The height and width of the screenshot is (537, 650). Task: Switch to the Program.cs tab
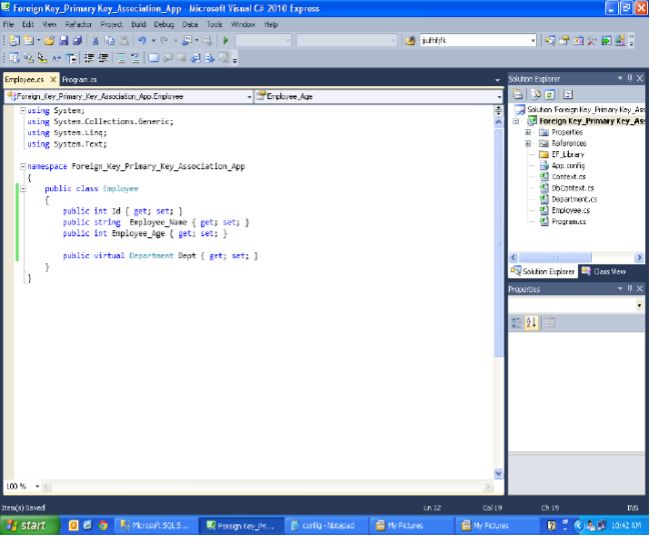(79, 78)
